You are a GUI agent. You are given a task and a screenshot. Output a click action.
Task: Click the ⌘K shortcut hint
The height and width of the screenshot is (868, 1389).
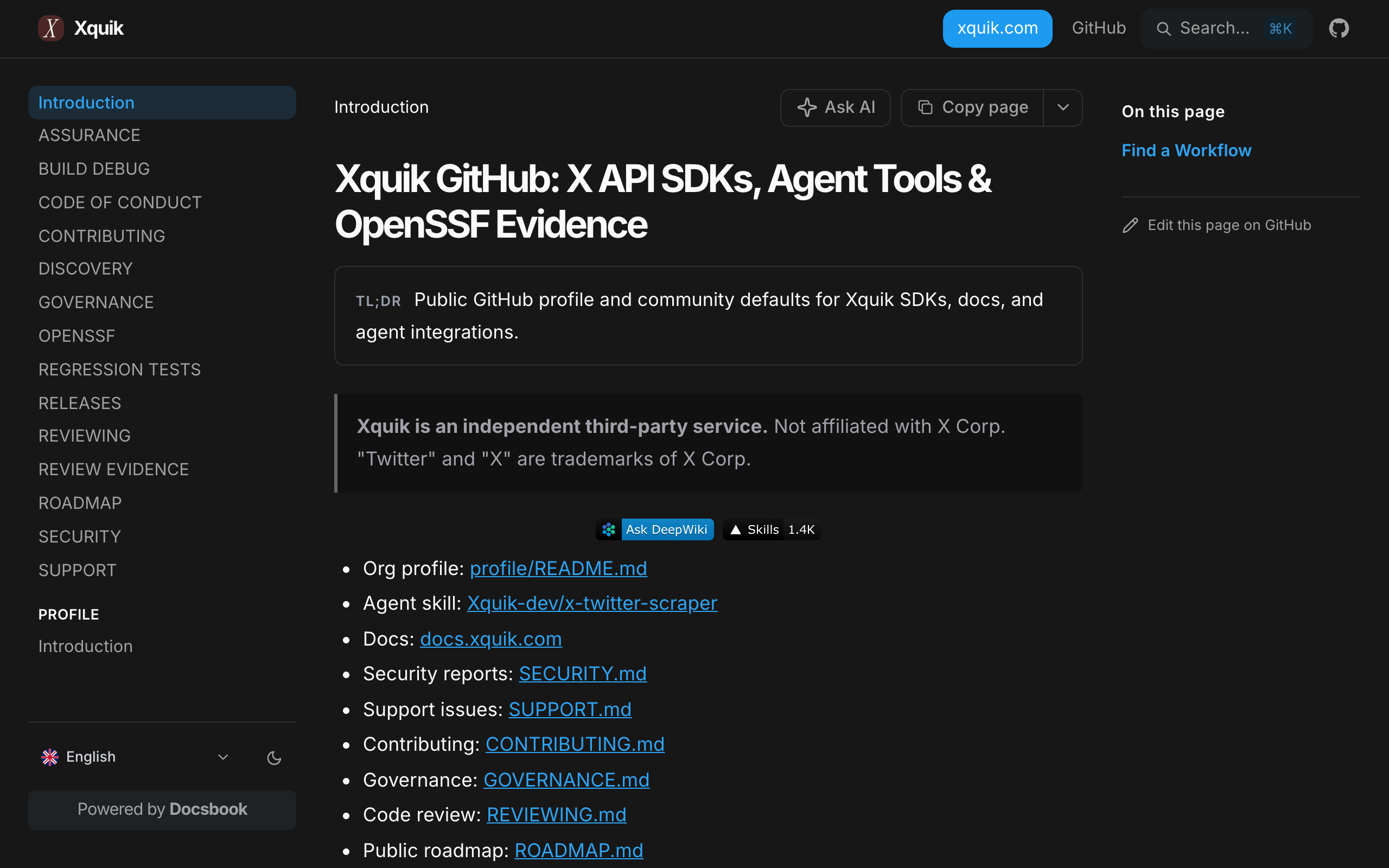[1280, 29]
